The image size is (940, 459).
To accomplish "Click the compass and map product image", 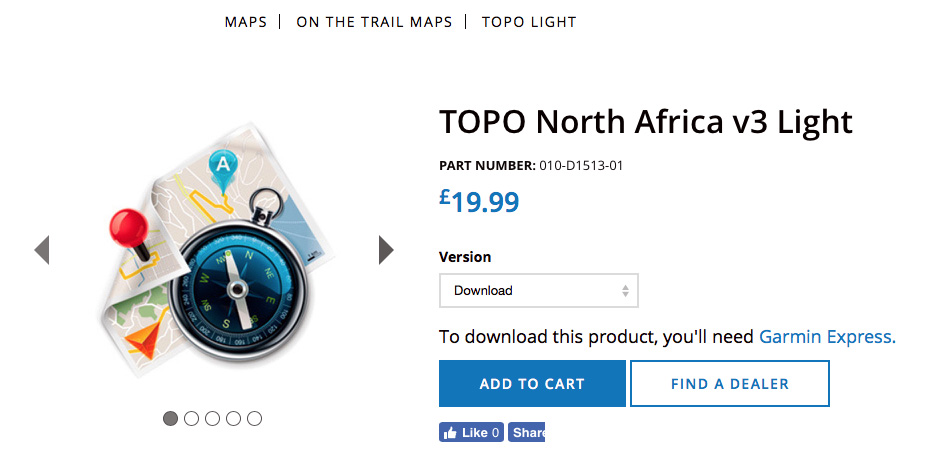I will 215,250.
